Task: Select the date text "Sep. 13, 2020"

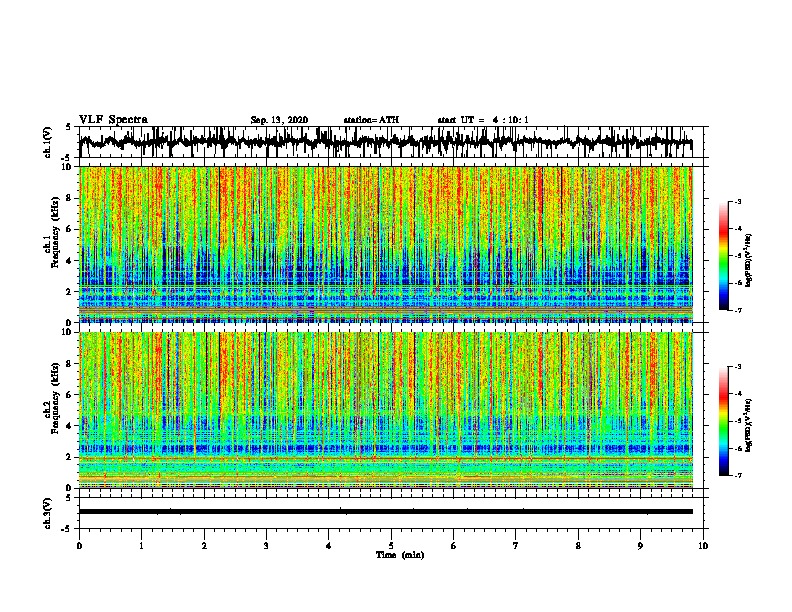Action: 279,120
